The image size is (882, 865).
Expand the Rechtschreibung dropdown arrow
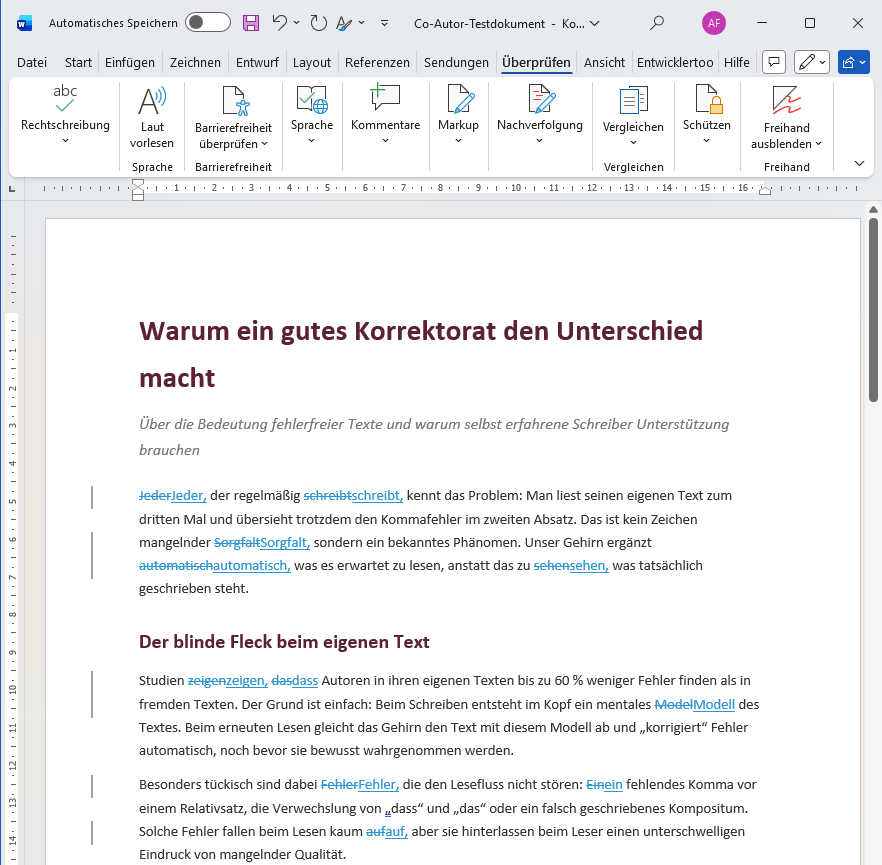[x=63, y=140]
